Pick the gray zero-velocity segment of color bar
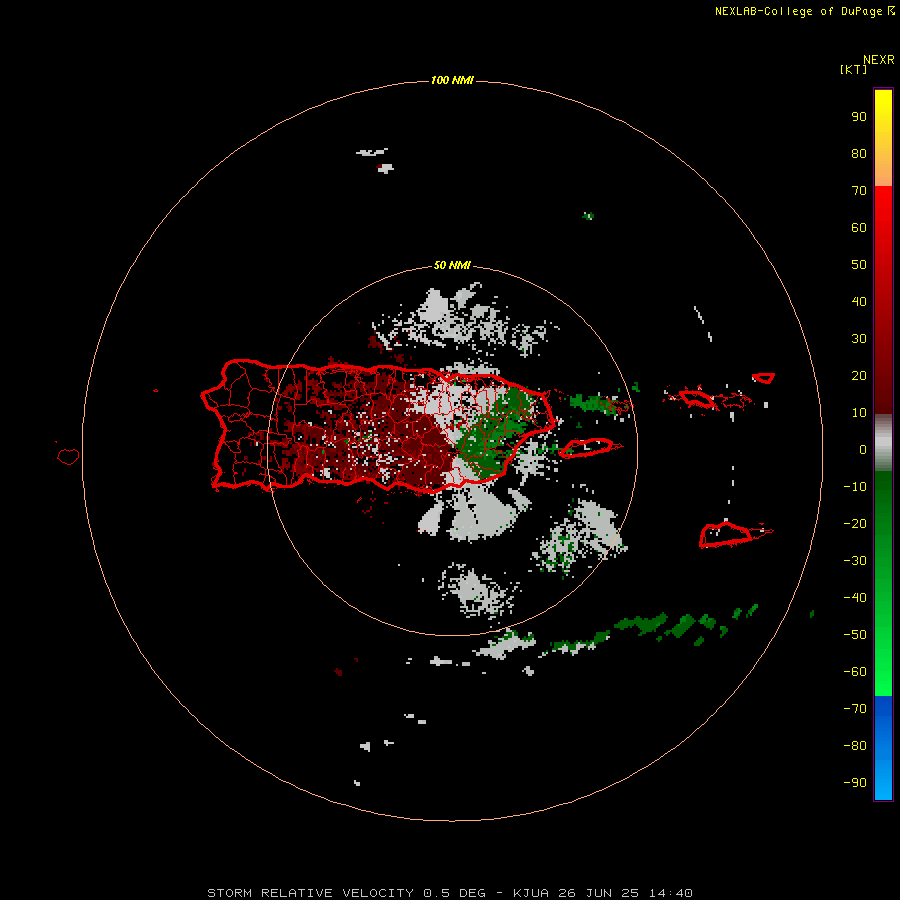 (883, 443)
